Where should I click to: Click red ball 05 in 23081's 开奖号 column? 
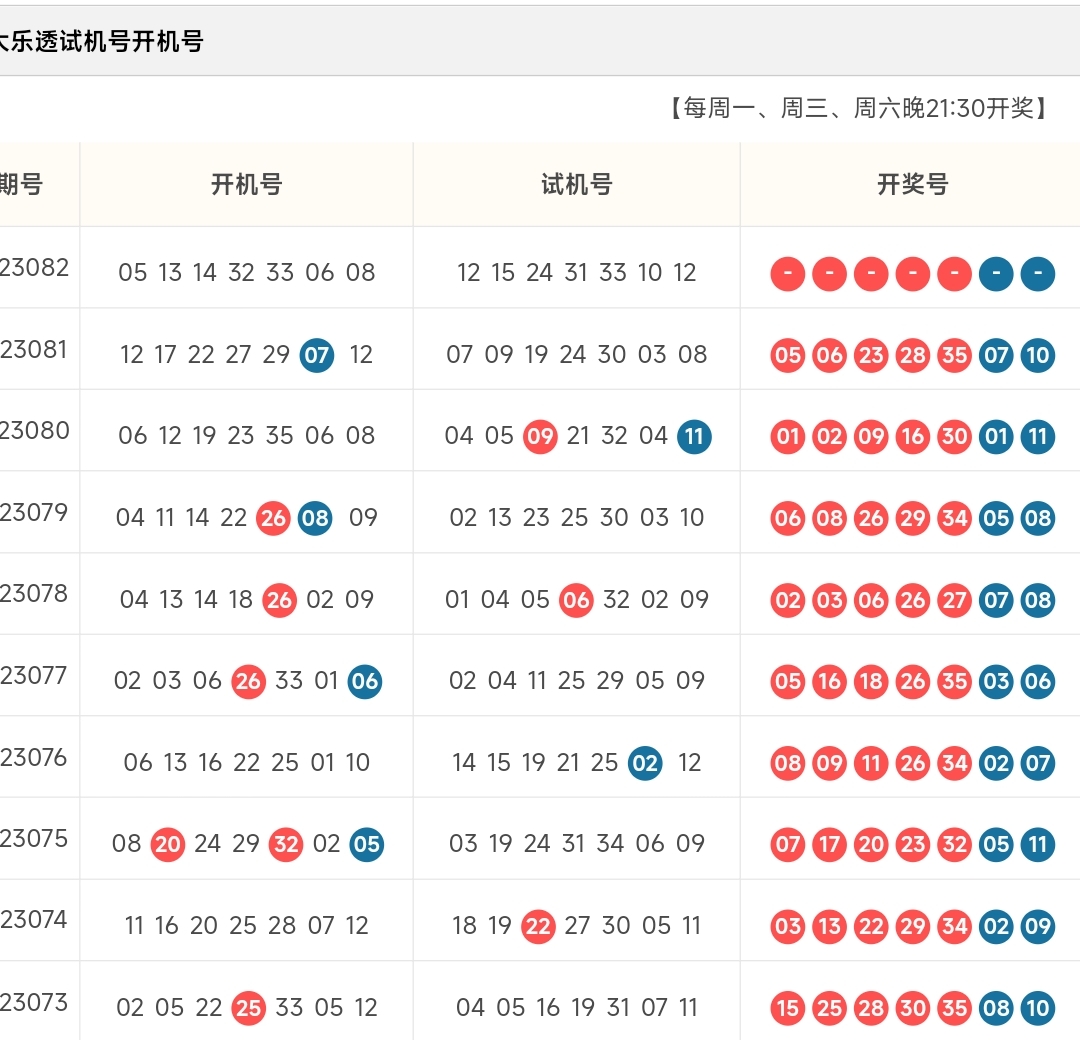click(788, 355)
